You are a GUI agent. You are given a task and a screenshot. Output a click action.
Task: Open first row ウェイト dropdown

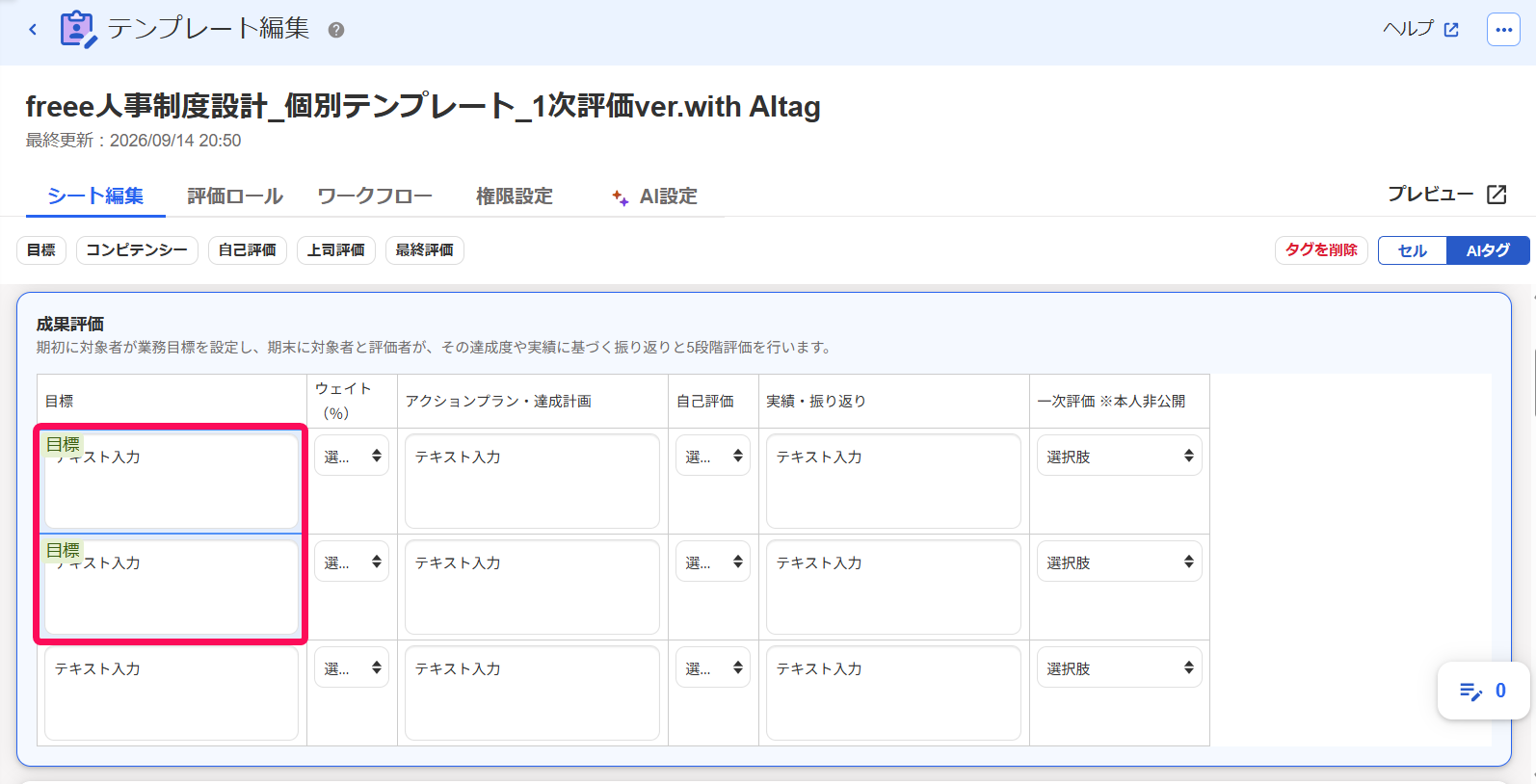[x=352, y=456]
